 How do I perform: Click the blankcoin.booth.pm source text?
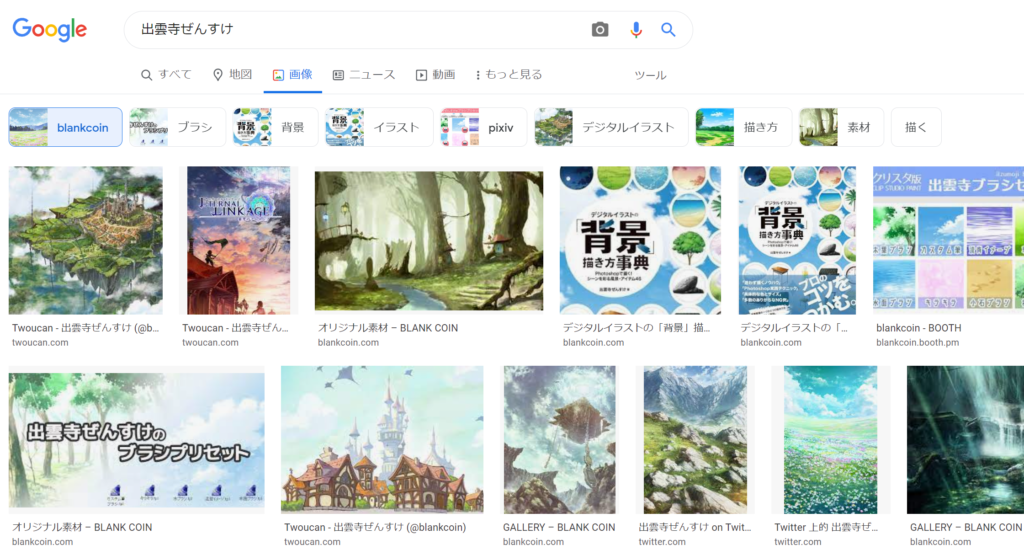(x=918, y=342)
